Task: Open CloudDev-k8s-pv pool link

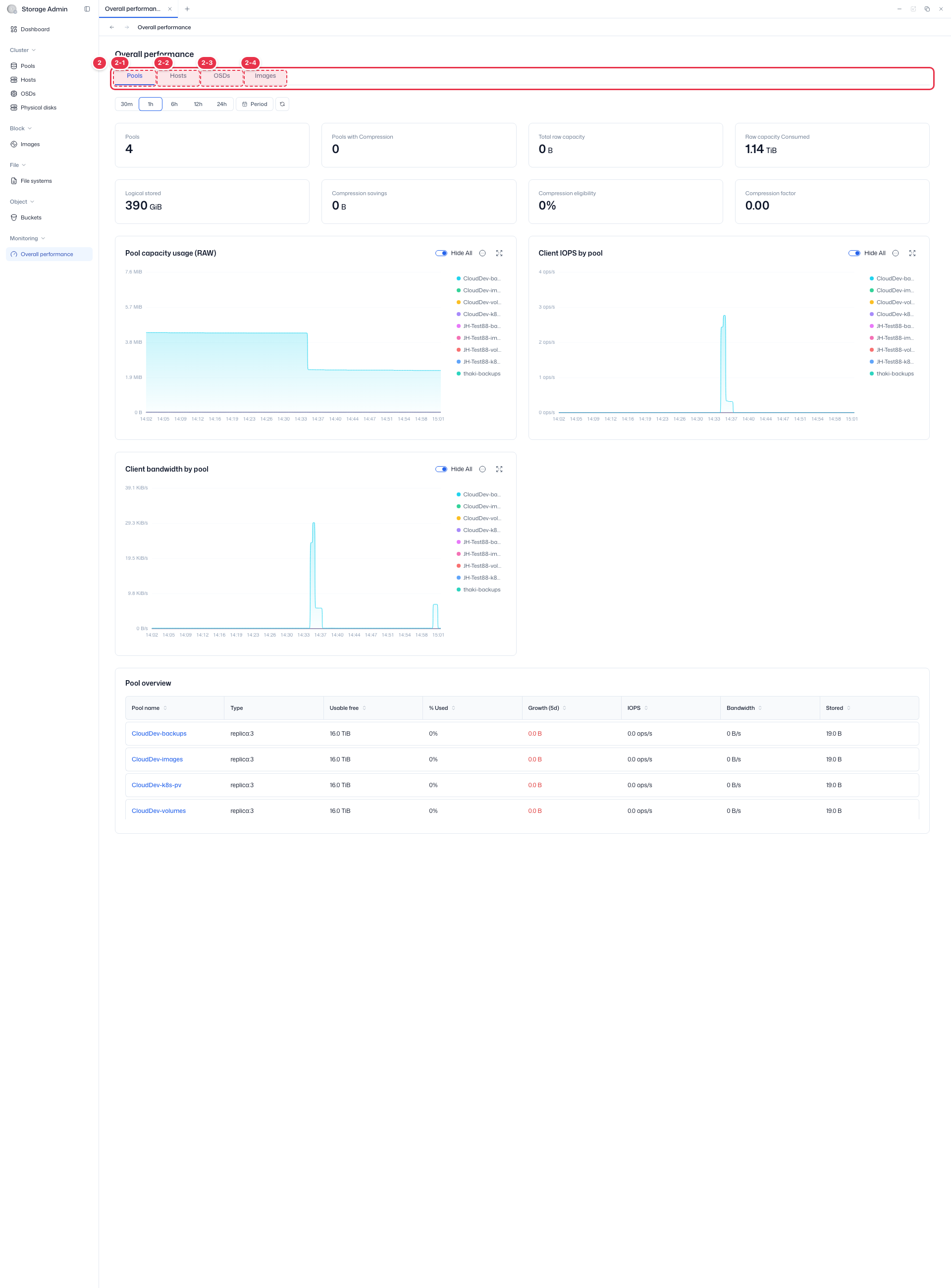Action: [x=157, y=785]
